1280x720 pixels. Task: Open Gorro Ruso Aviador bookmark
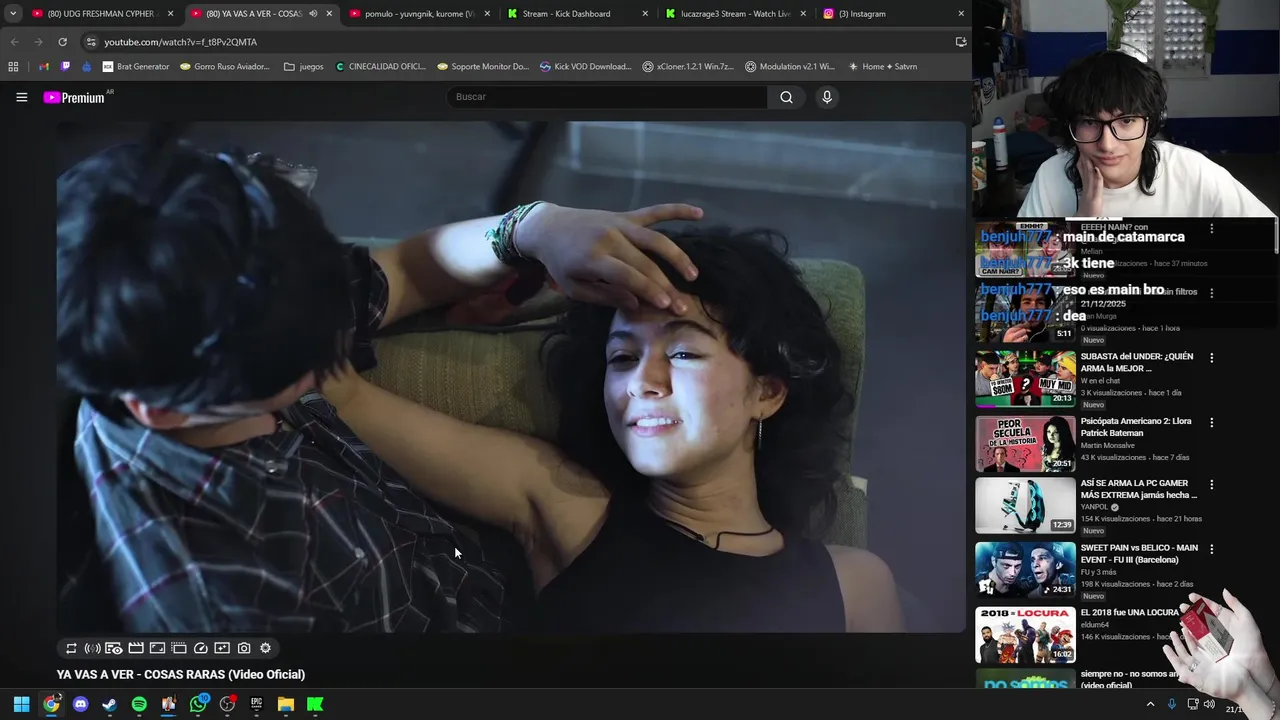225,67
